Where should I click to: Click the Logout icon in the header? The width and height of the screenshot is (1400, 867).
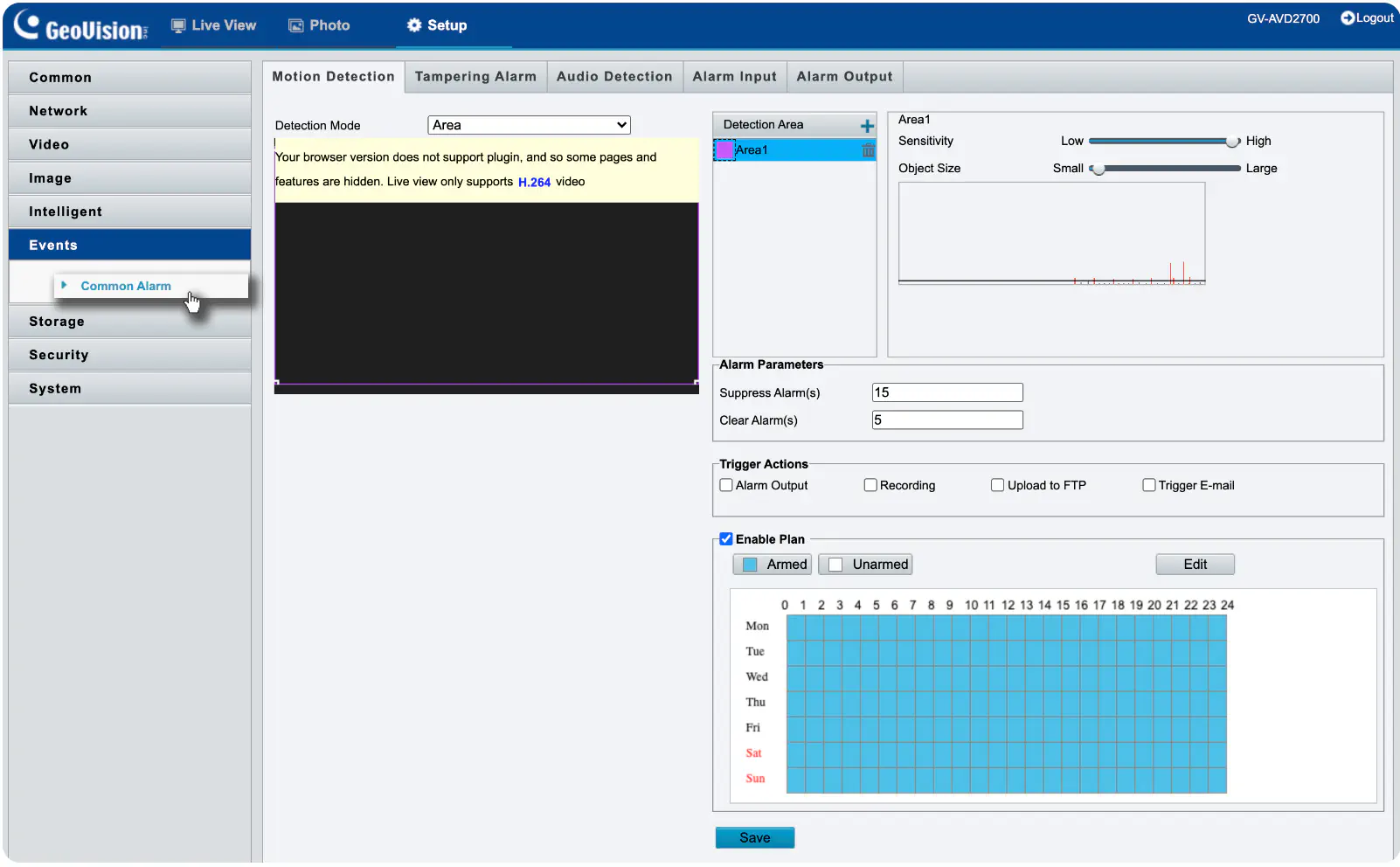(x=1348, y=17)
